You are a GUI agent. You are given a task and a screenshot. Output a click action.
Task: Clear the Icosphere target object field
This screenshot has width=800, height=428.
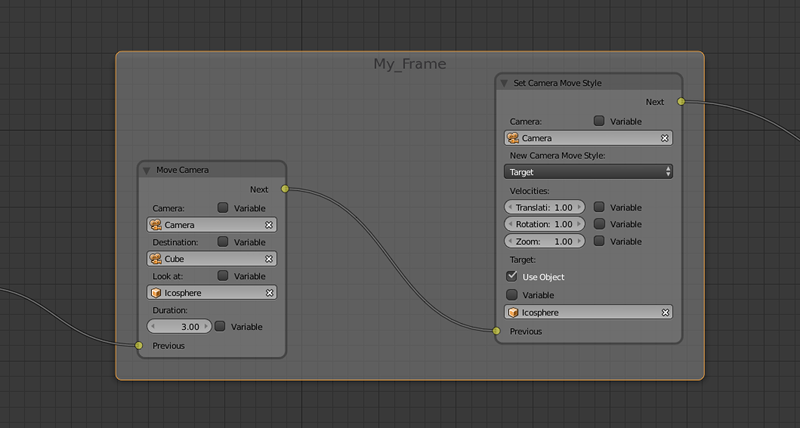(664, 313)
